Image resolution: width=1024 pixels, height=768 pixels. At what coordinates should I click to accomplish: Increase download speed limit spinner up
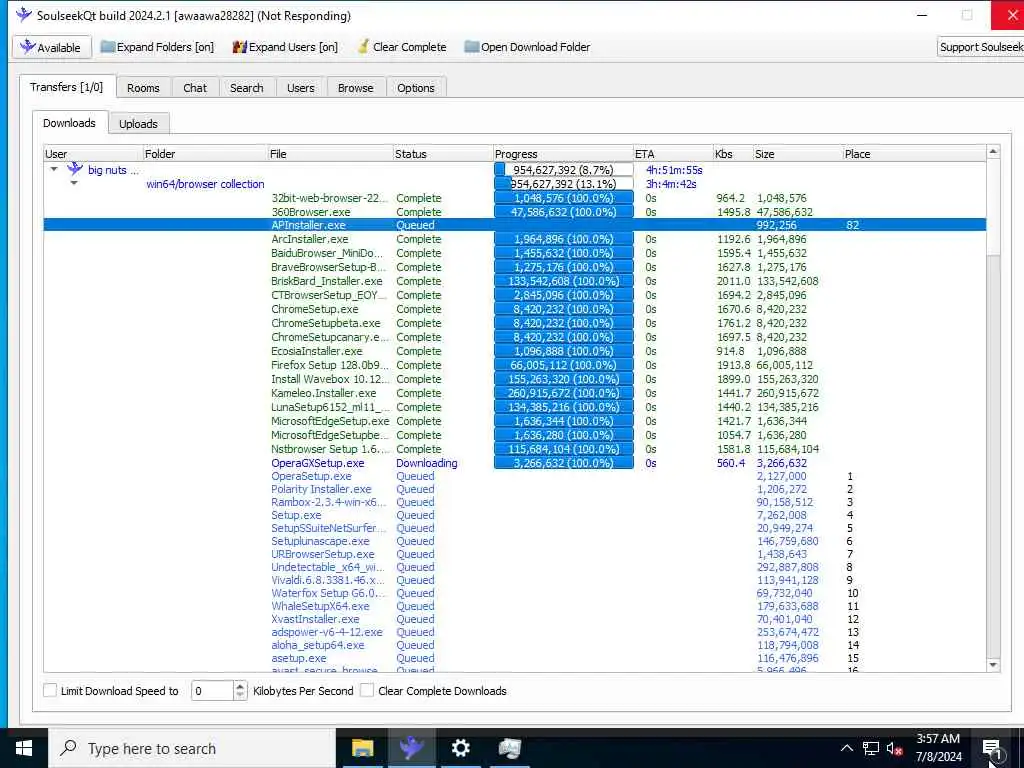240,686
